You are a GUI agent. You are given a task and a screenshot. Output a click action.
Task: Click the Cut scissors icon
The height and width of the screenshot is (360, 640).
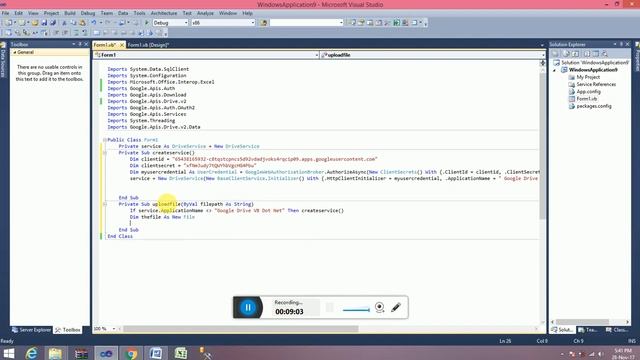click(x=64, y=23)
